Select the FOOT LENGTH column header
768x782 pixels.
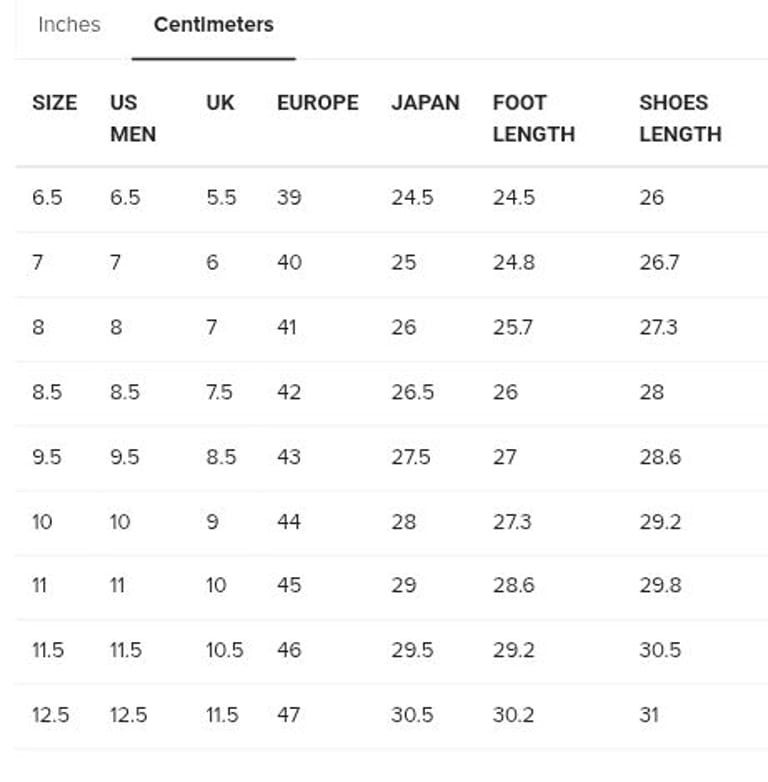pyautogui.click(x=533, y=118)
